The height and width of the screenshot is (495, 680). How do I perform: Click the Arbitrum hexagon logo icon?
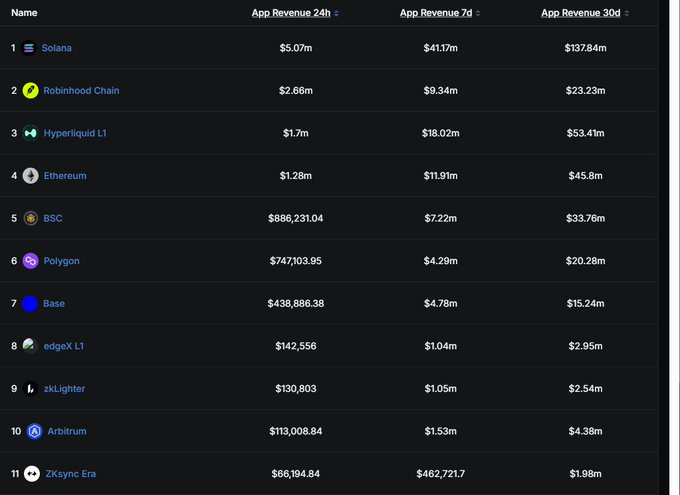pyautogui.click(x=34, y=431)
